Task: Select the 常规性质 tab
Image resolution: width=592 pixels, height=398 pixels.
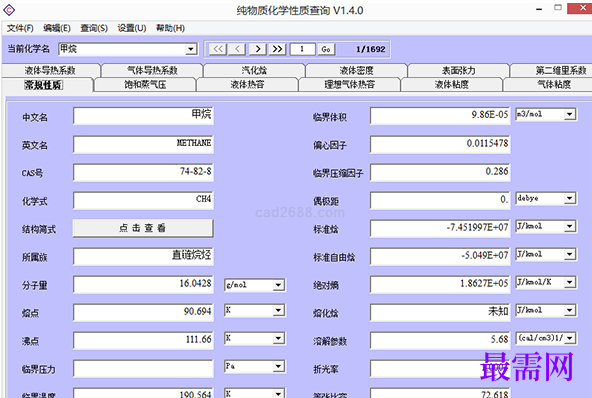Action: coord(43,85)
